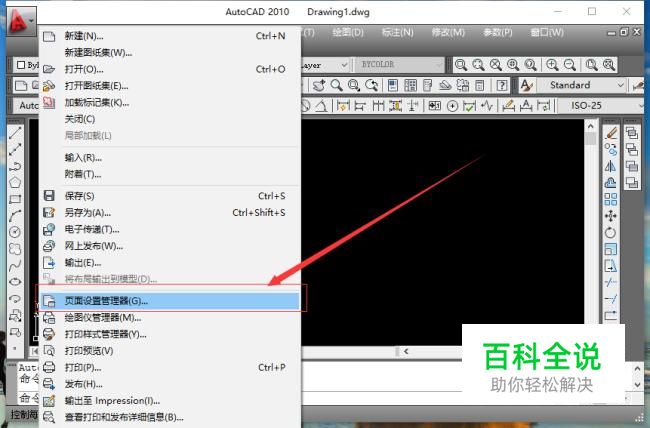
Task: Open the AutoCAD application menu button
Action: click(x=21, y=21)
